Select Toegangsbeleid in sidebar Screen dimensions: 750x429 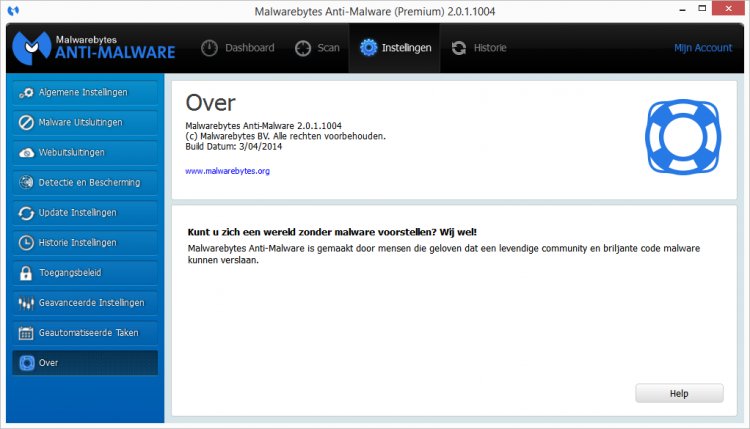(x=85, y=273)
